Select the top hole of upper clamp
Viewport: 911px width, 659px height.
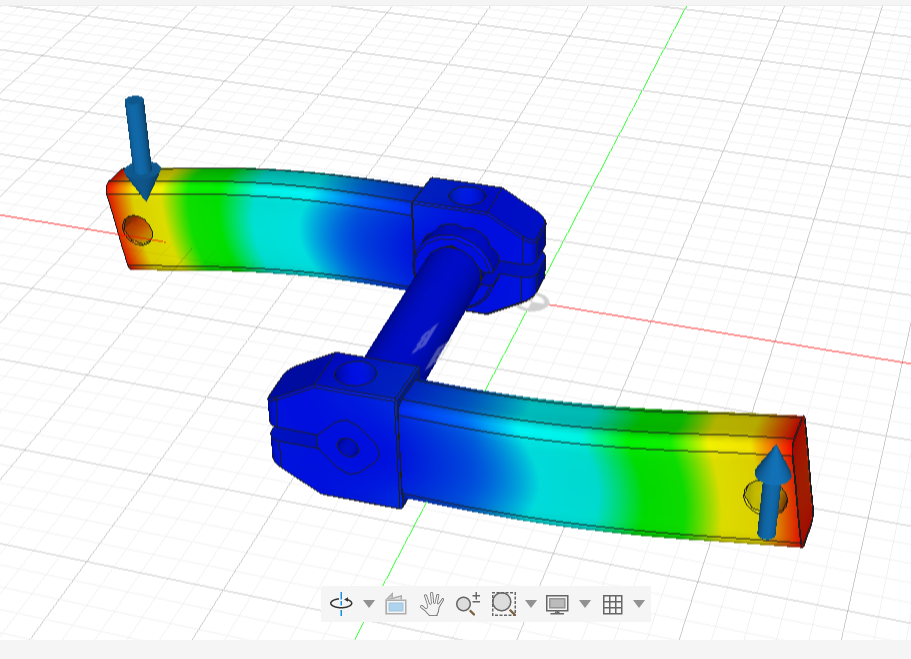coord(465,194)
